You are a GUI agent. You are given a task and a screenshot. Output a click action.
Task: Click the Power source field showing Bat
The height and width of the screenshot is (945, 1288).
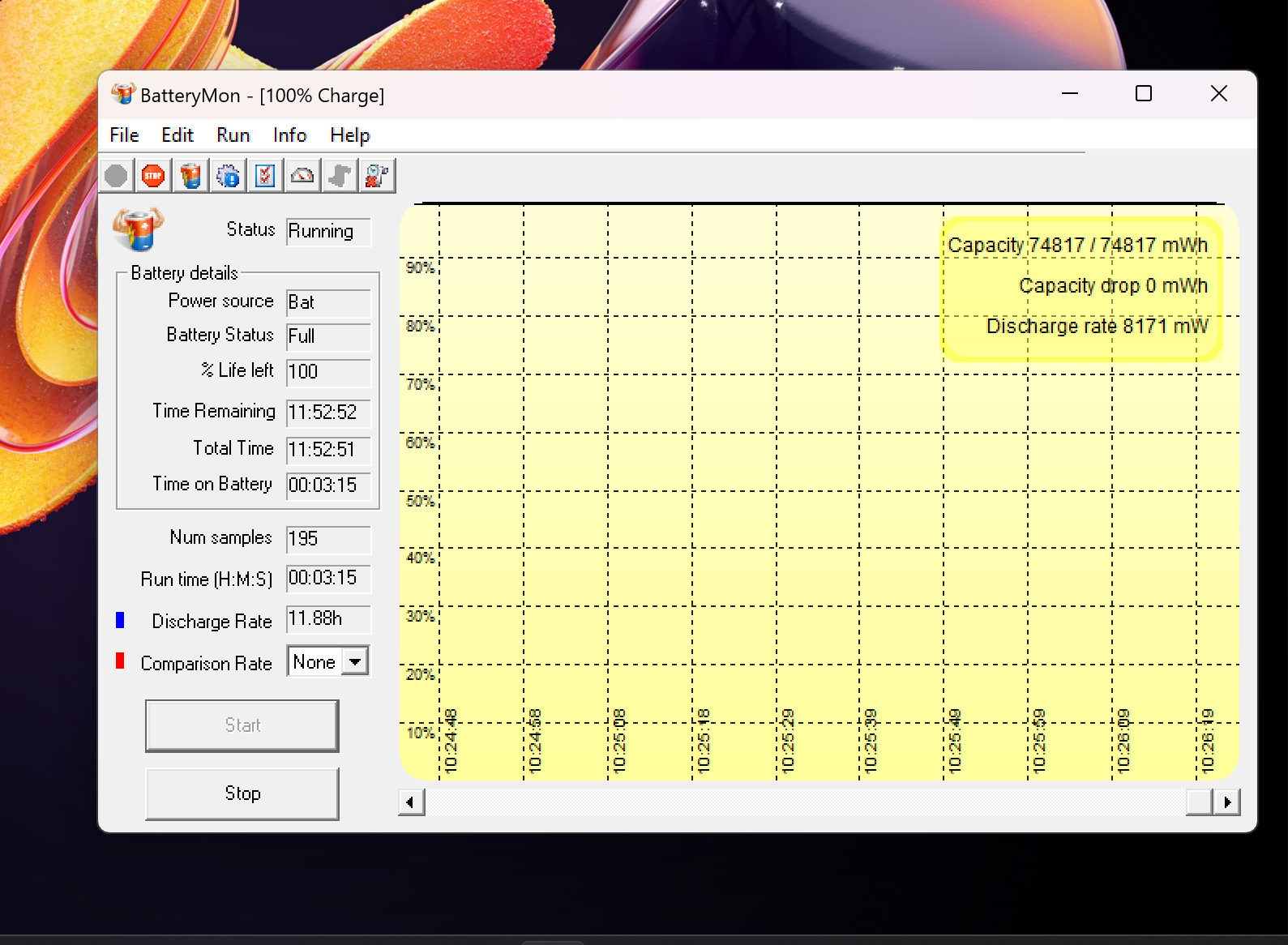point(328,302)
